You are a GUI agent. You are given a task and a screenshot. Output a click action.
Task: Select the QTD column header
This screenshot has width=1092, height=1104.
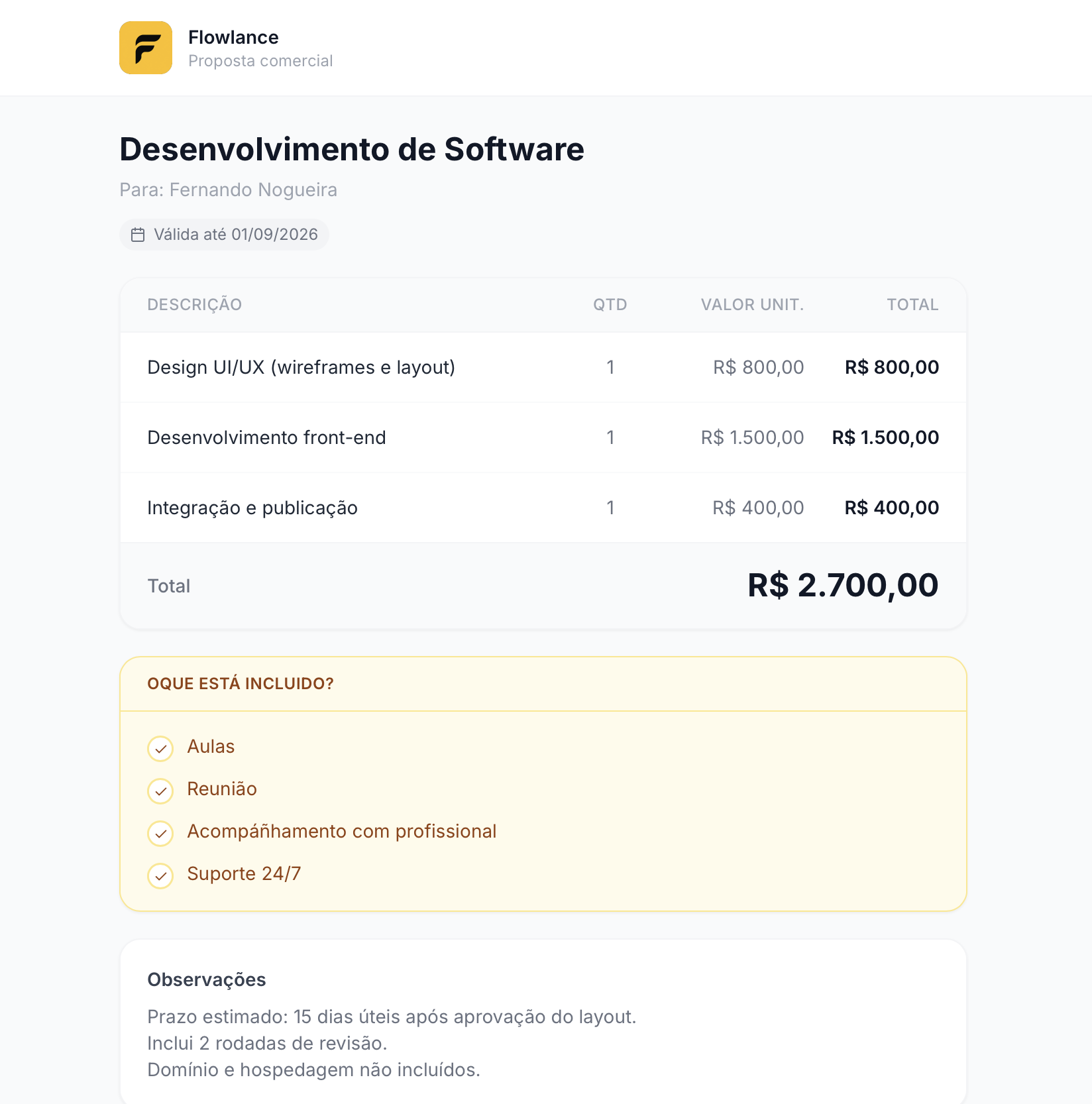[610, 305]
